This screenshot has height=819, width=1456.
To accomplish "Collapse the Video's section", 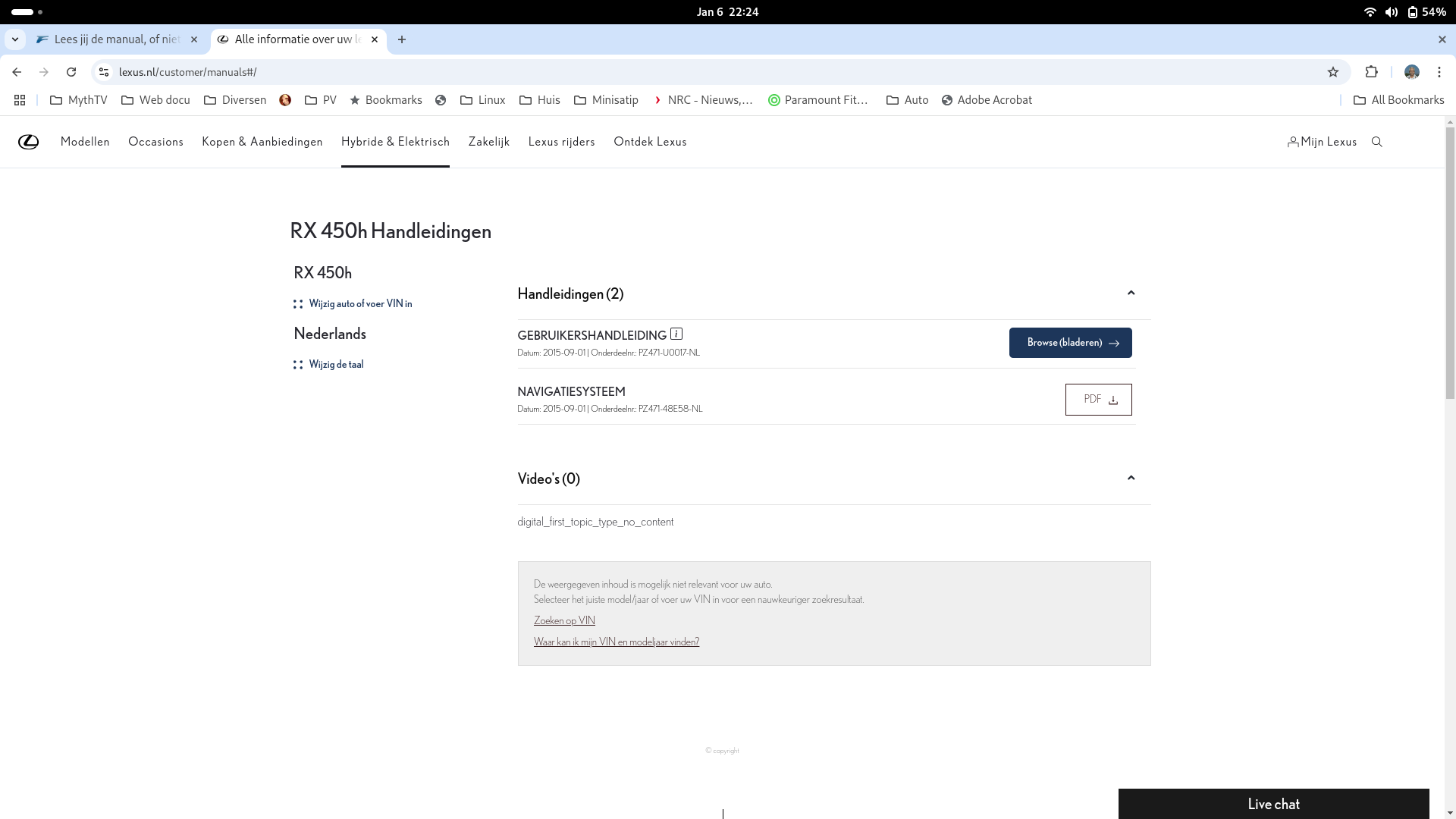I will 1131,479.
